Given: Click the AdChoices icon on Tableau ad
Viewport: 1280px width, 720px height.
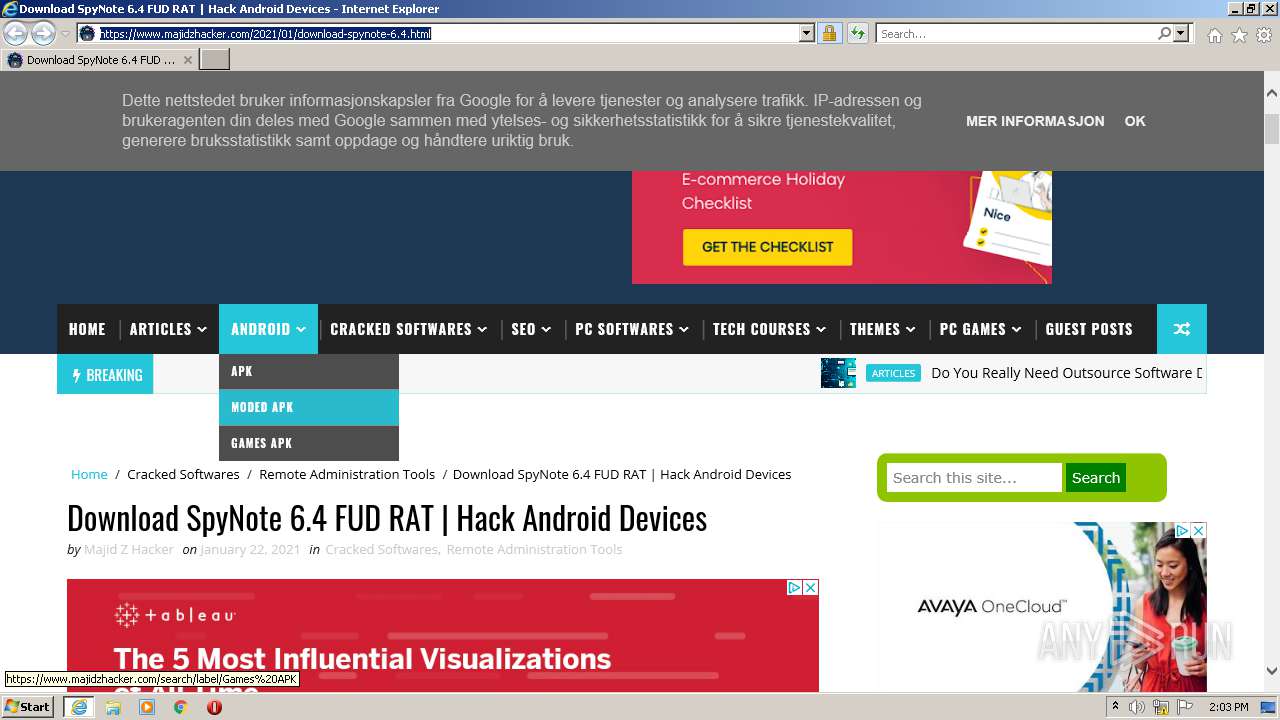Looking at the screenshot, I should click(795, 587).
